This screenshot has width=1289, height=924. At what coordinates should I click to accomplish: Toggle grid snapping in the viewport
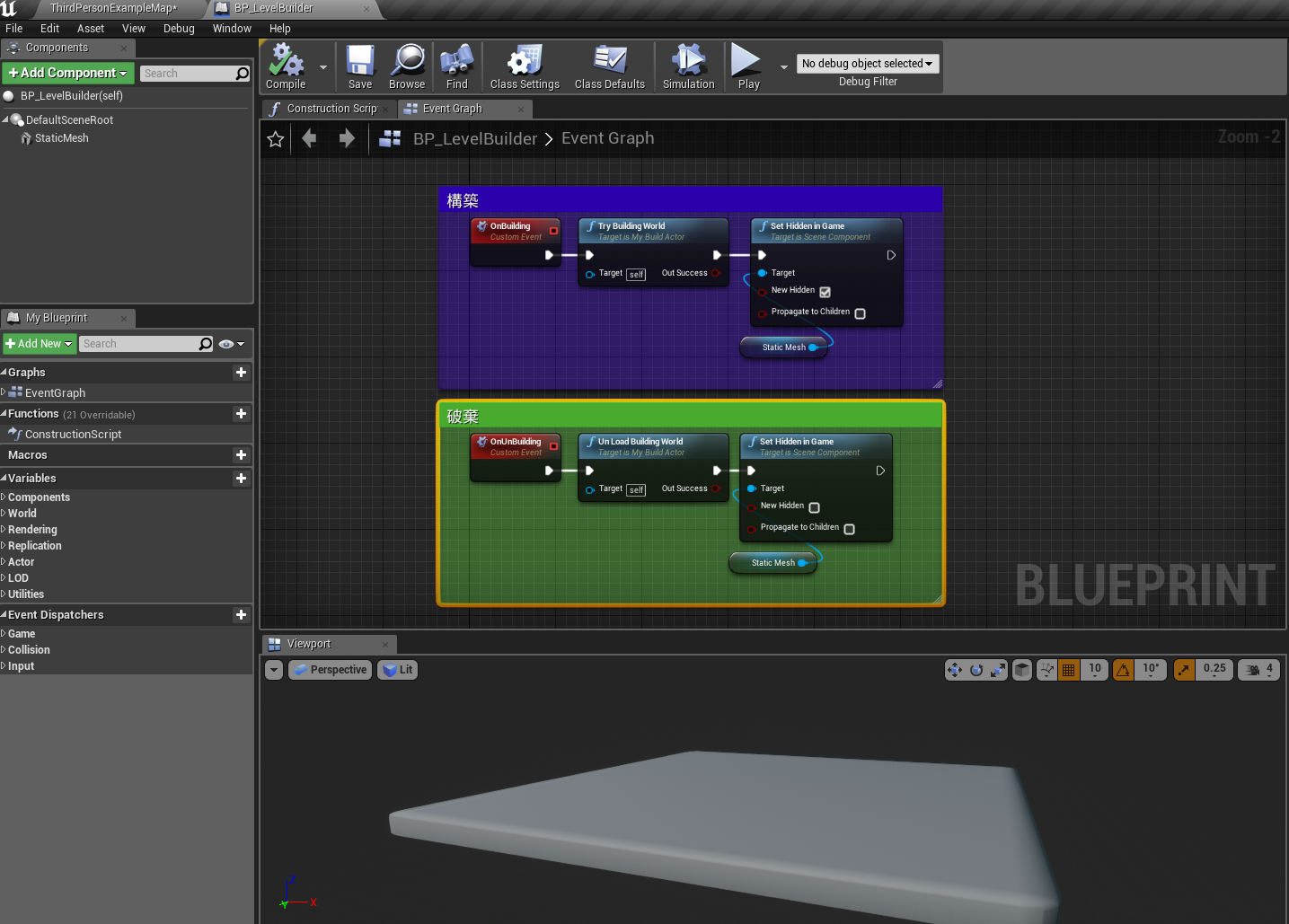pyautogui.click(x=1068, y=669)
